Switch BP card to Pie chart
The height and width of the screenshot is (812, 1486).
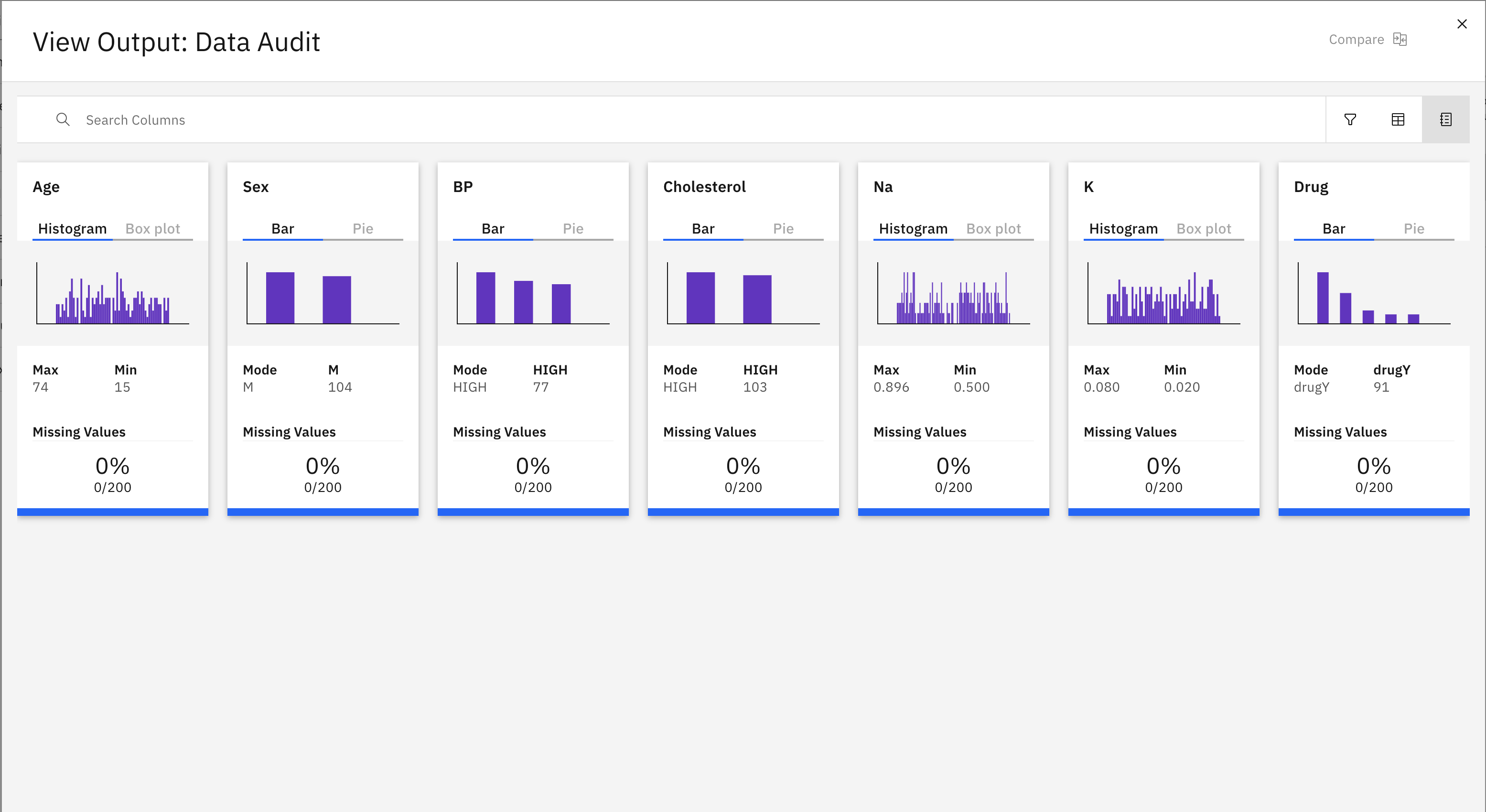[x=573, y=229]
